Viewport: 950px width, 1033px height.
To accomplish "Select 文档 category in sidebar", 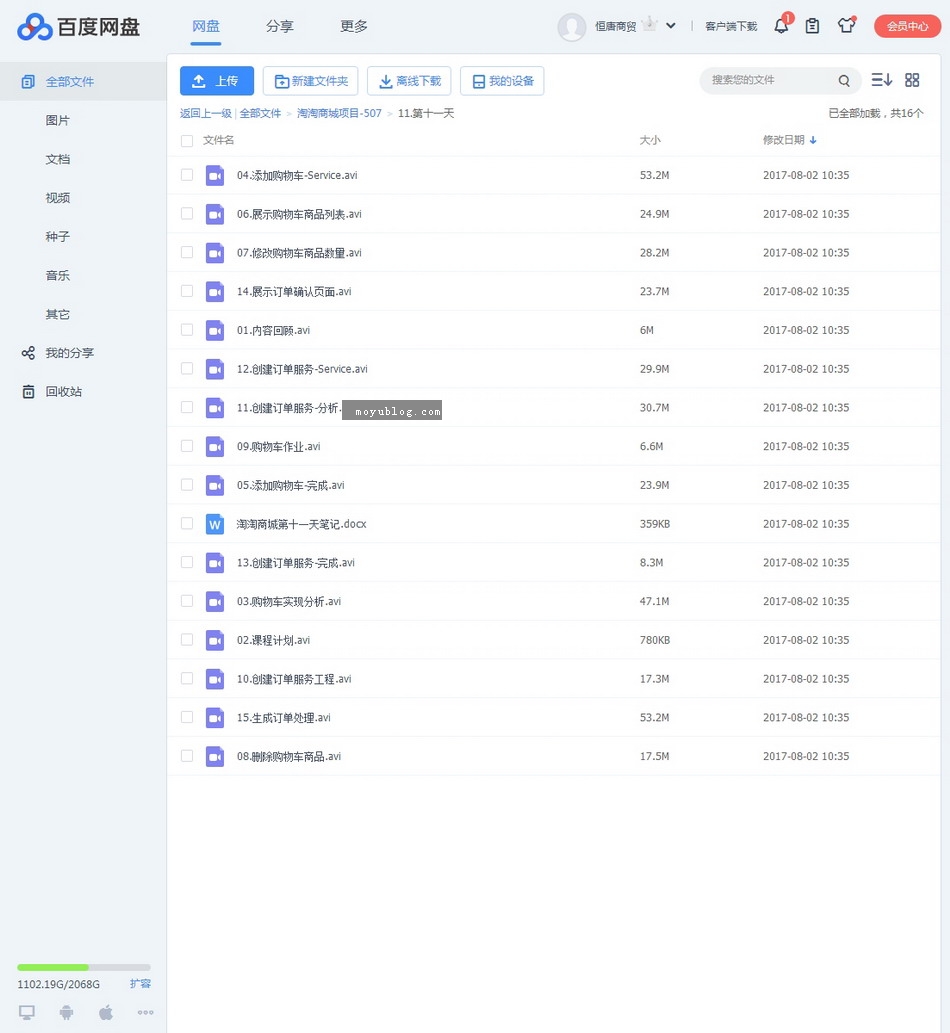I will coord(58,159).
